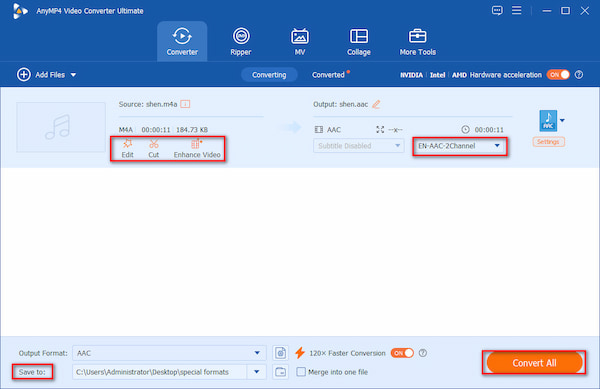
Task: Open output Settings button
Action: tap(548, 142)
